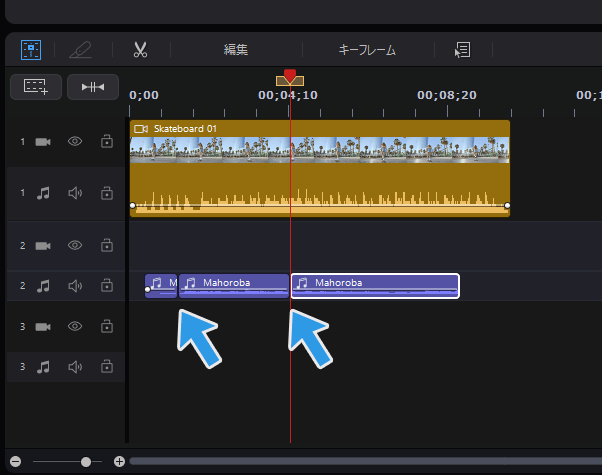Open the more timeline options icon

(462, 49)
